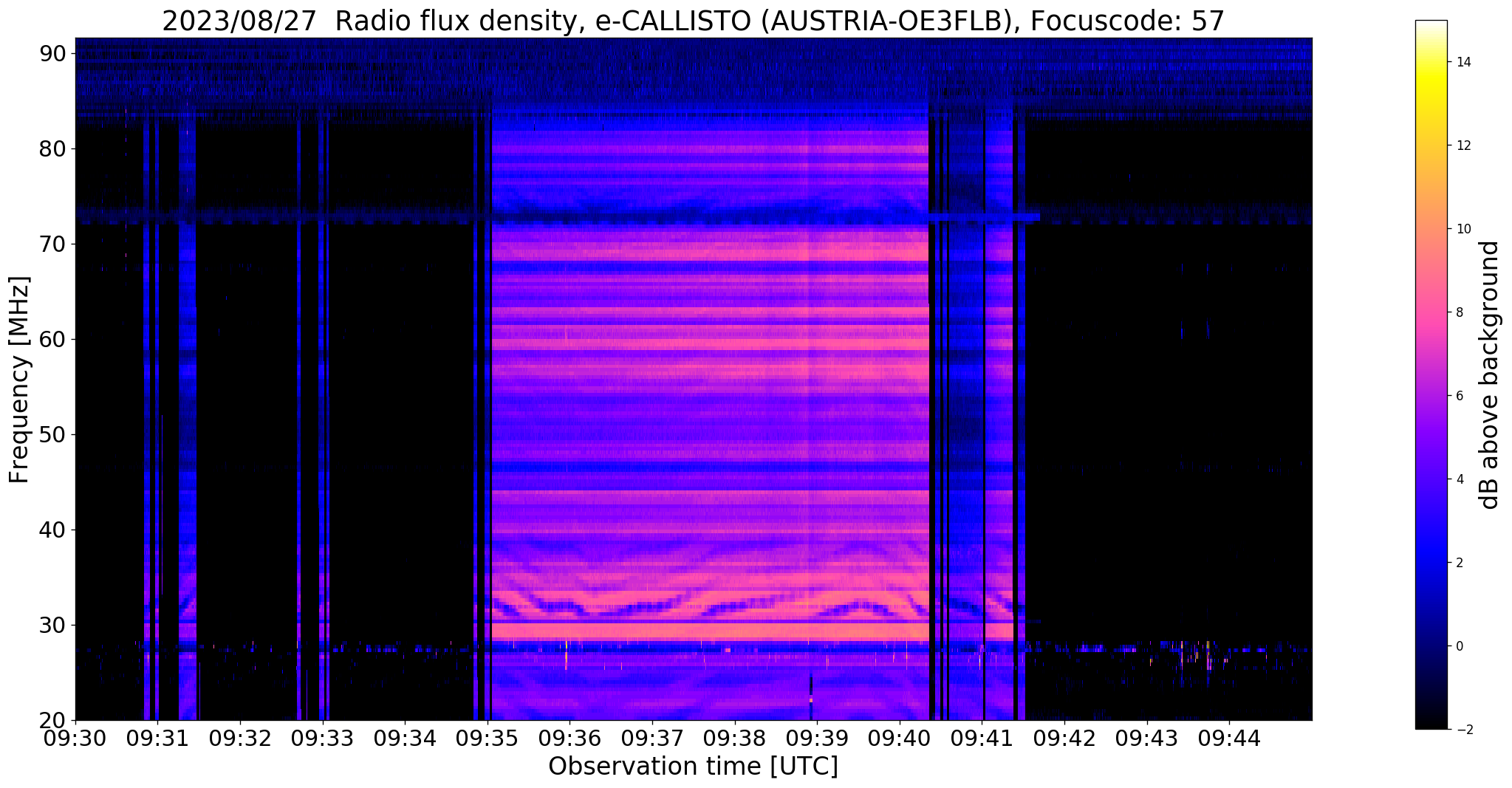Click the 09:37 time tick label
This screenshot has width=1512, height=788.
[x=652, y=739]
